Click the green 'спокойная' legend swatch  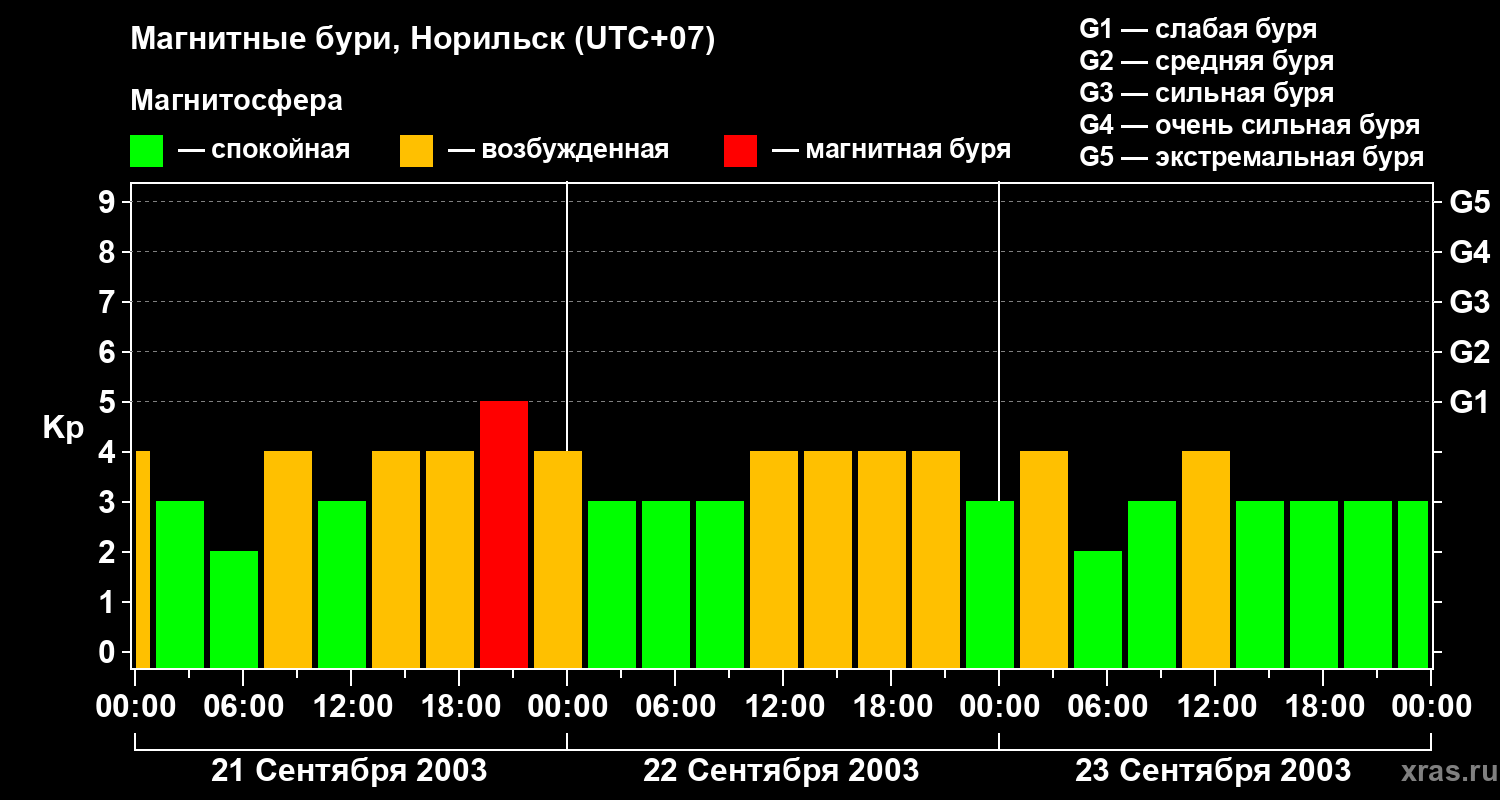pos(146,151)
